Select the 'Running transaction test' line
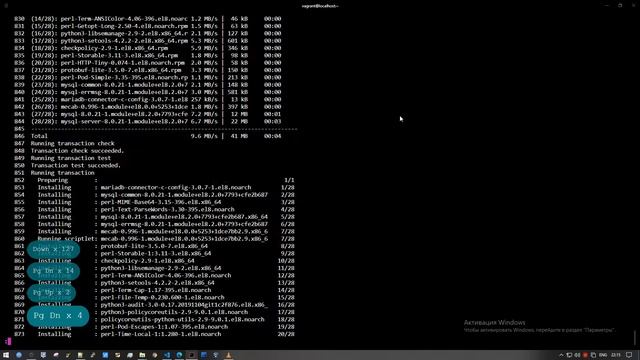This screenshot has width=640, height=360. click(x=71, y=158)
